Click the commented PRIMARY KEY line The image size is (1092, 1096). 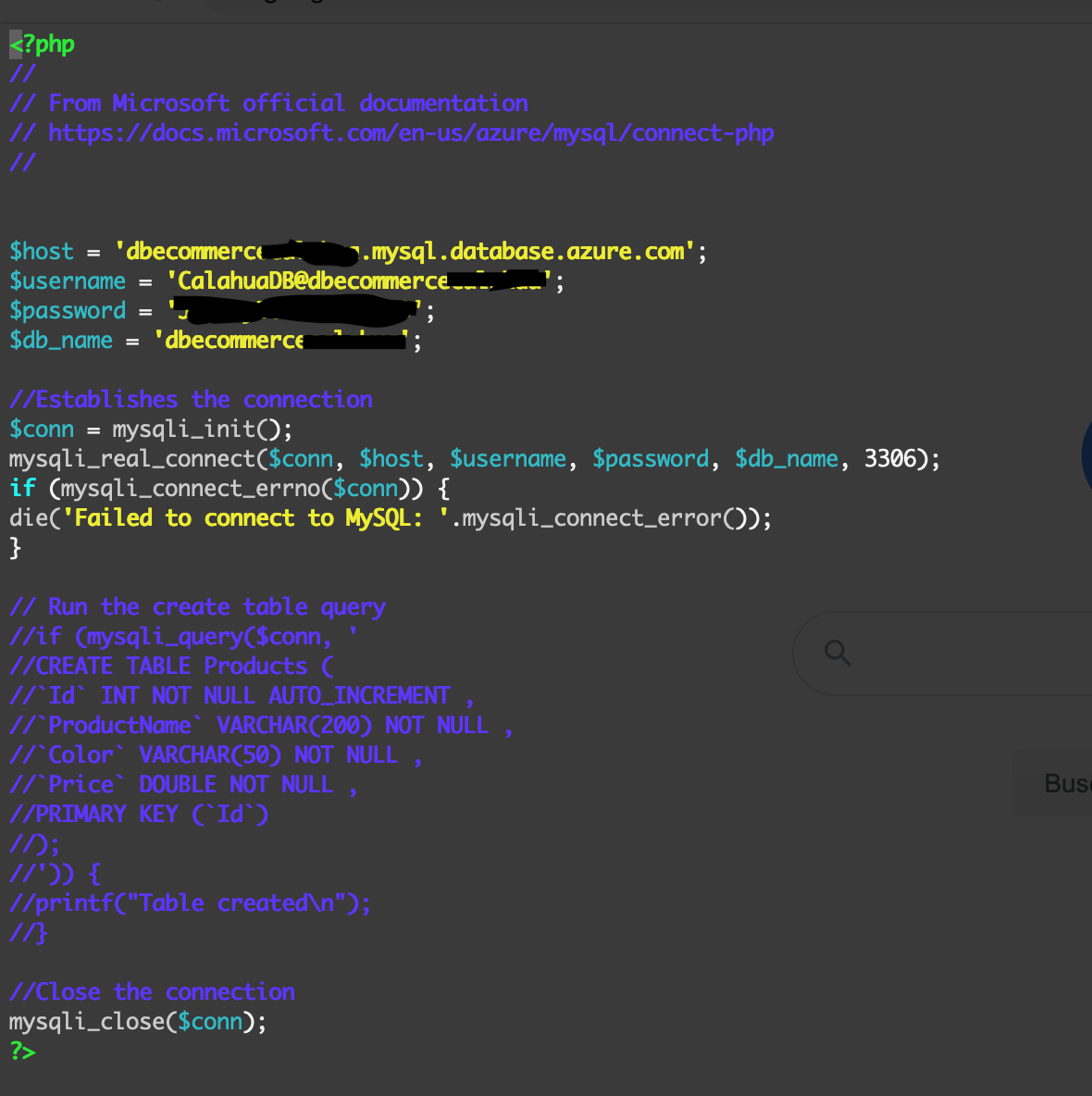(138, 815)
